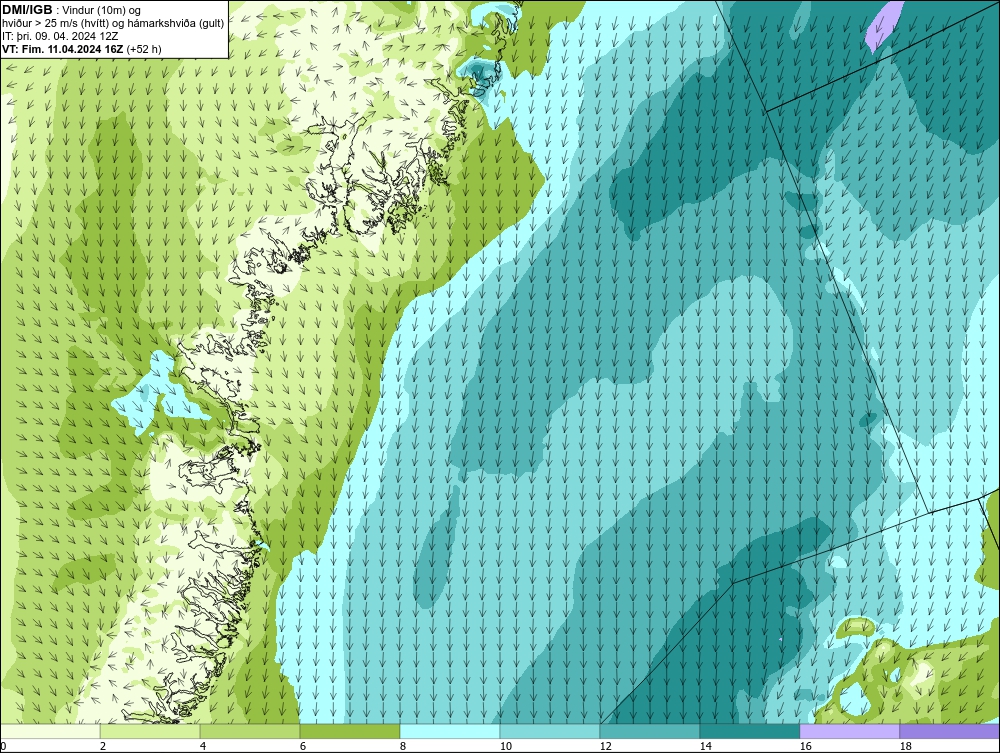The image size is (1000, 753).
Task: Click the 0–2 m/s palest legend swatch
Action: click(x=50, y=731)
